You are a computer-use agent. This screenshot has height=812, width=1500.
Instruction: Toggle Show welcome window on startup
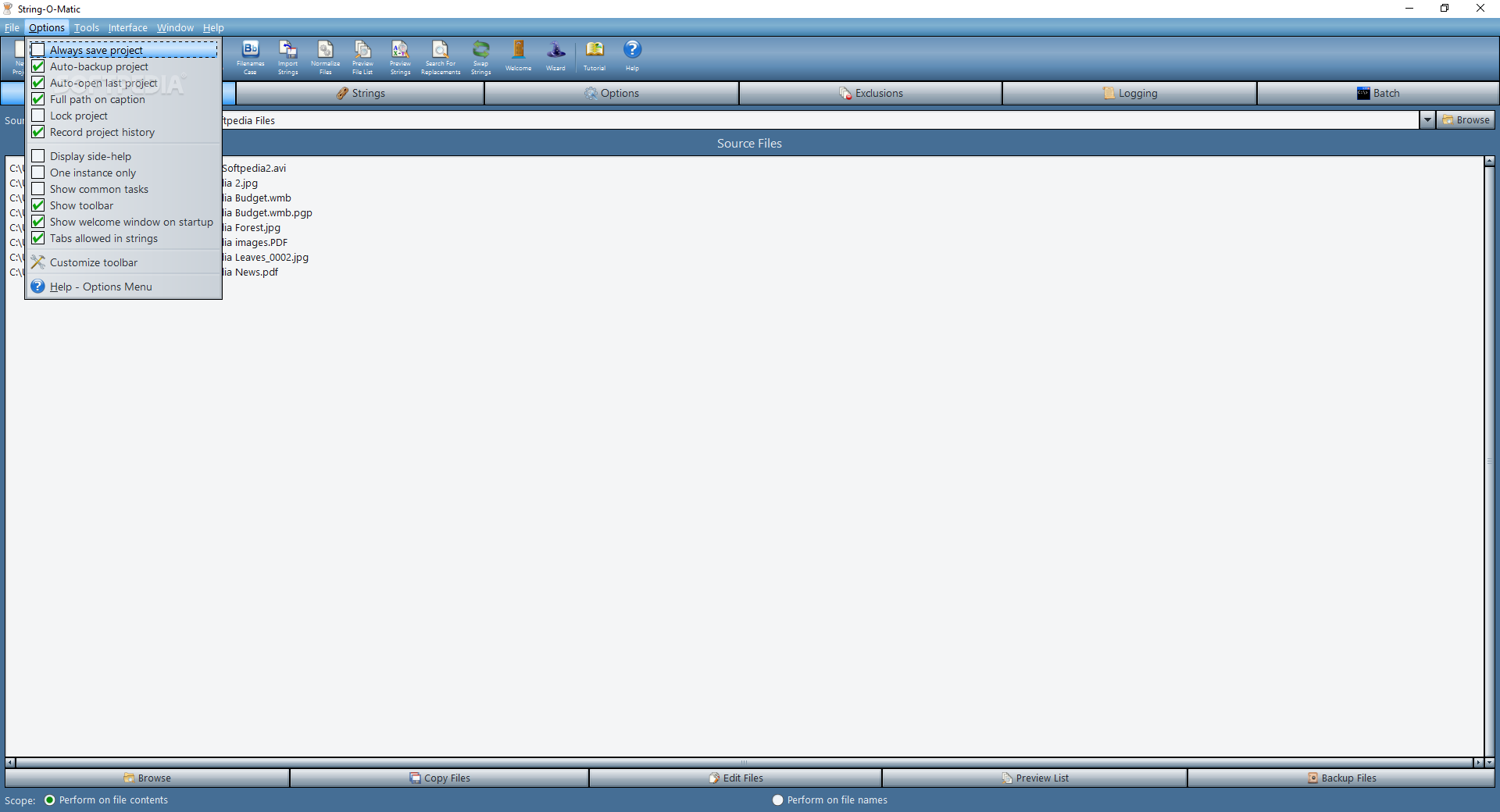tap(38, 222)
